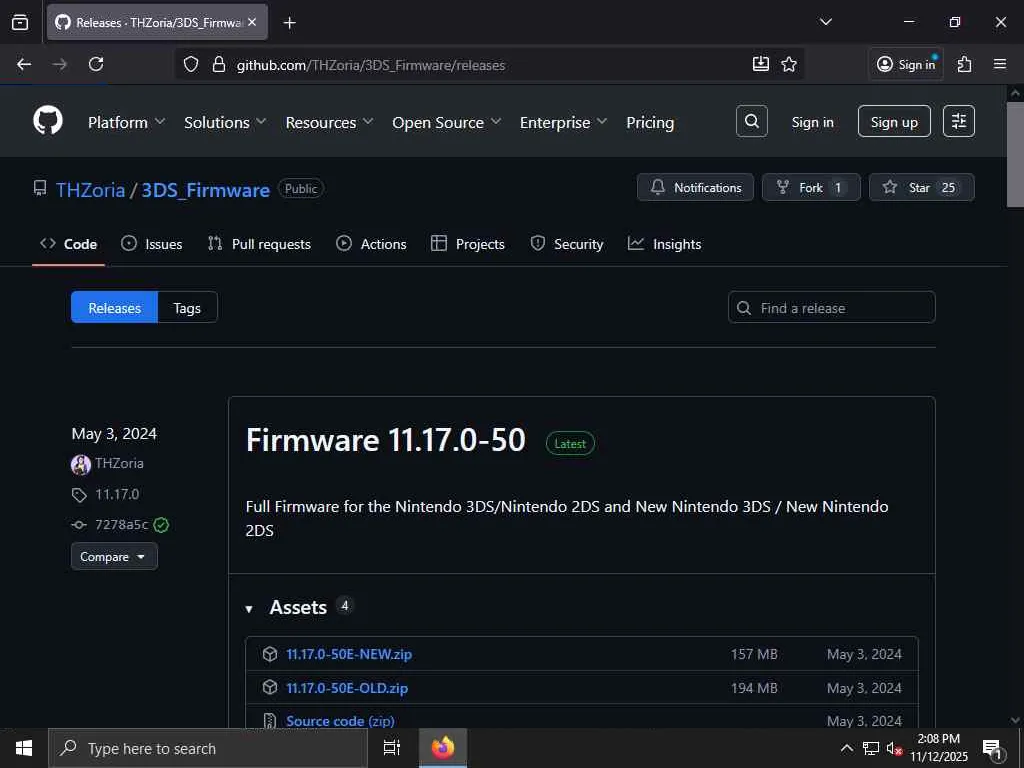Screen dimensions: 1024x768
Task: Click the THZoria author name link
Action: tap(119, 464)
